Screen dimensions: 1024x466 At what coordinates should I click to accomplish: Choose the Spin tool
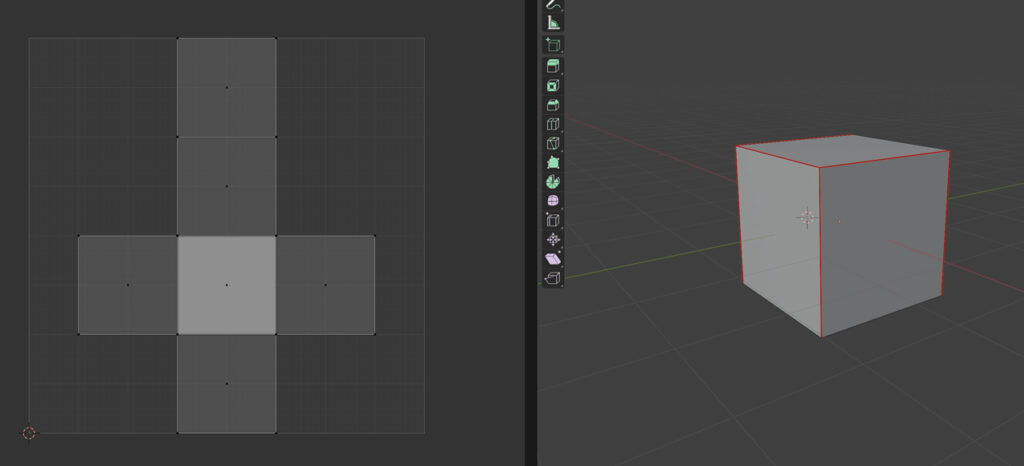point(553,181)
